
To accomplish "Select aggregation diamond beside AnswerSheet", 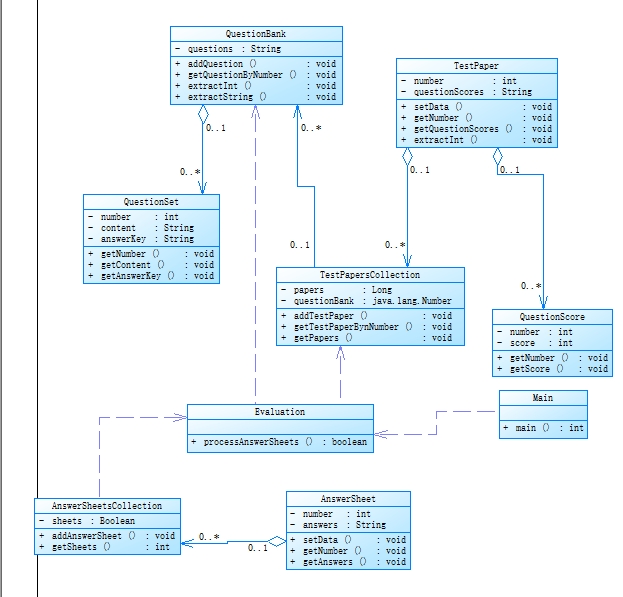I will tap(277, 541).
